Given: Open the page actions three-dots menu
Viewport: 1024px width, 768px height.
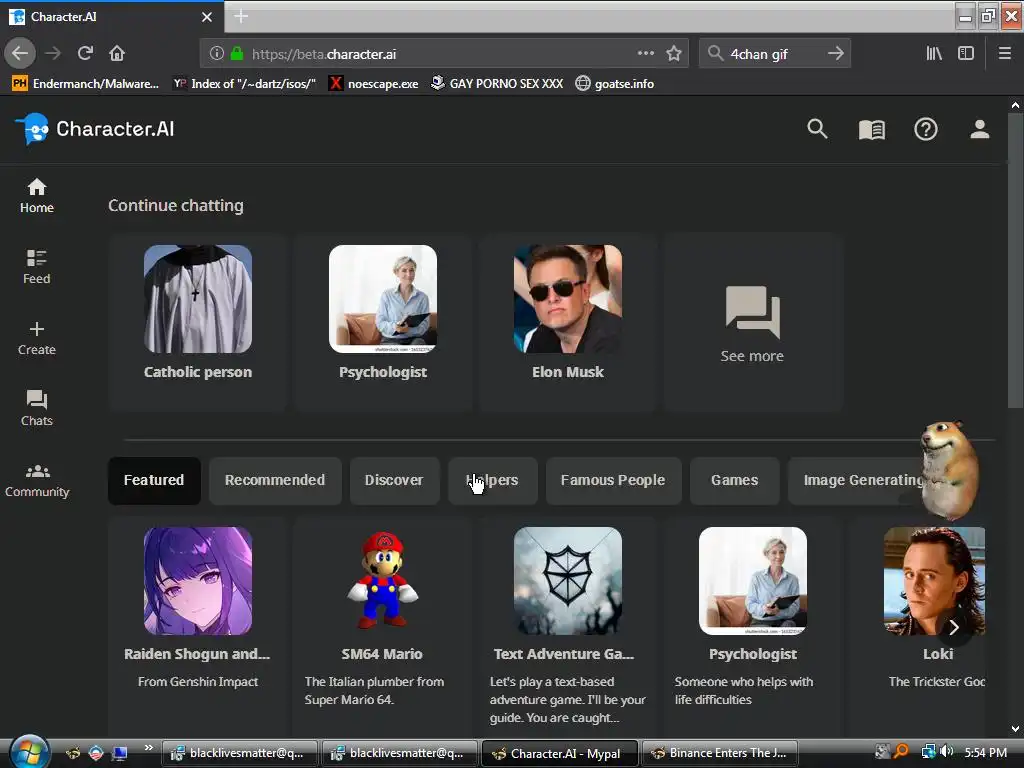Looking at the screenshot, I should [x=645, y=53].
